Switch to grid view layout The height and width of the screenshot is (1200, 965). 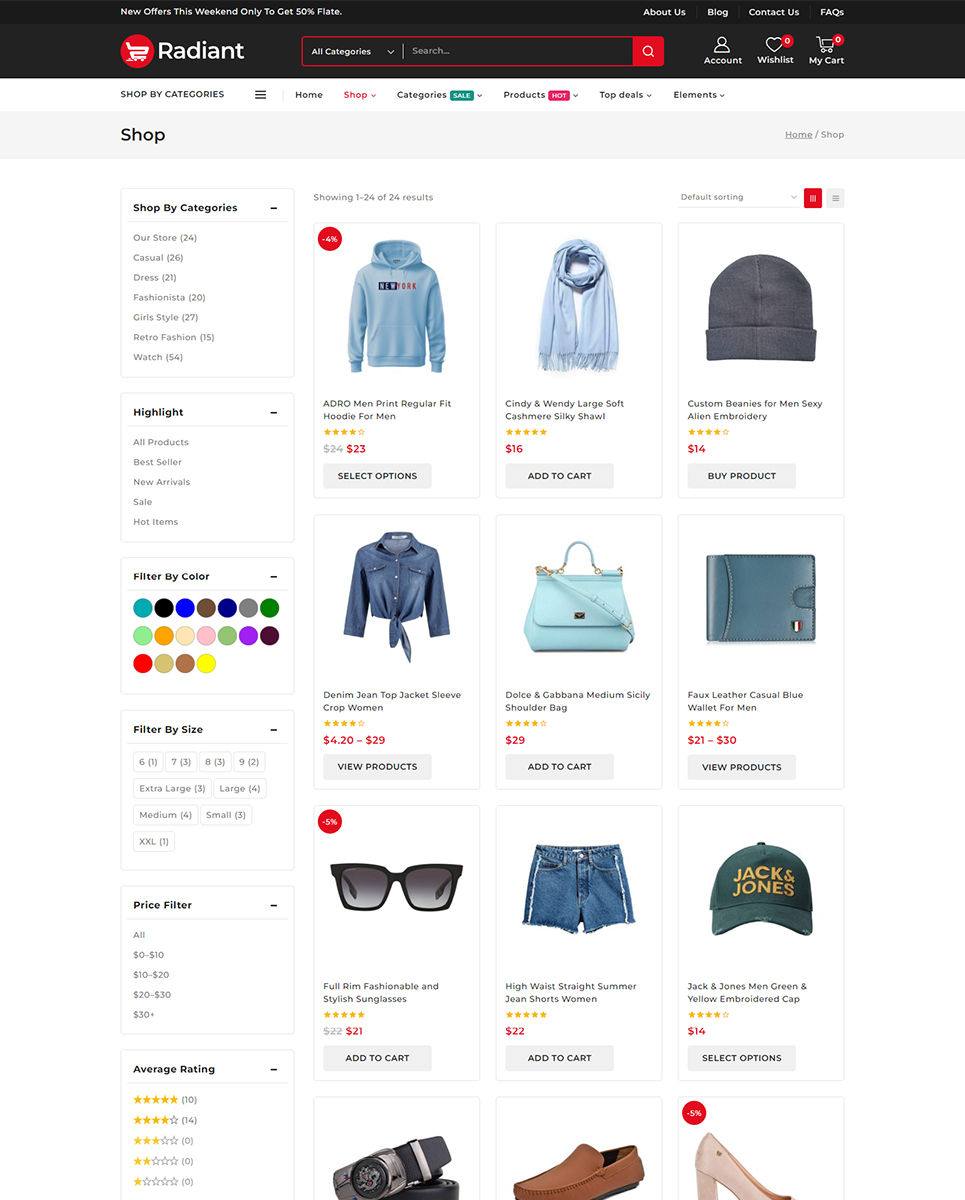pos(813,198)
